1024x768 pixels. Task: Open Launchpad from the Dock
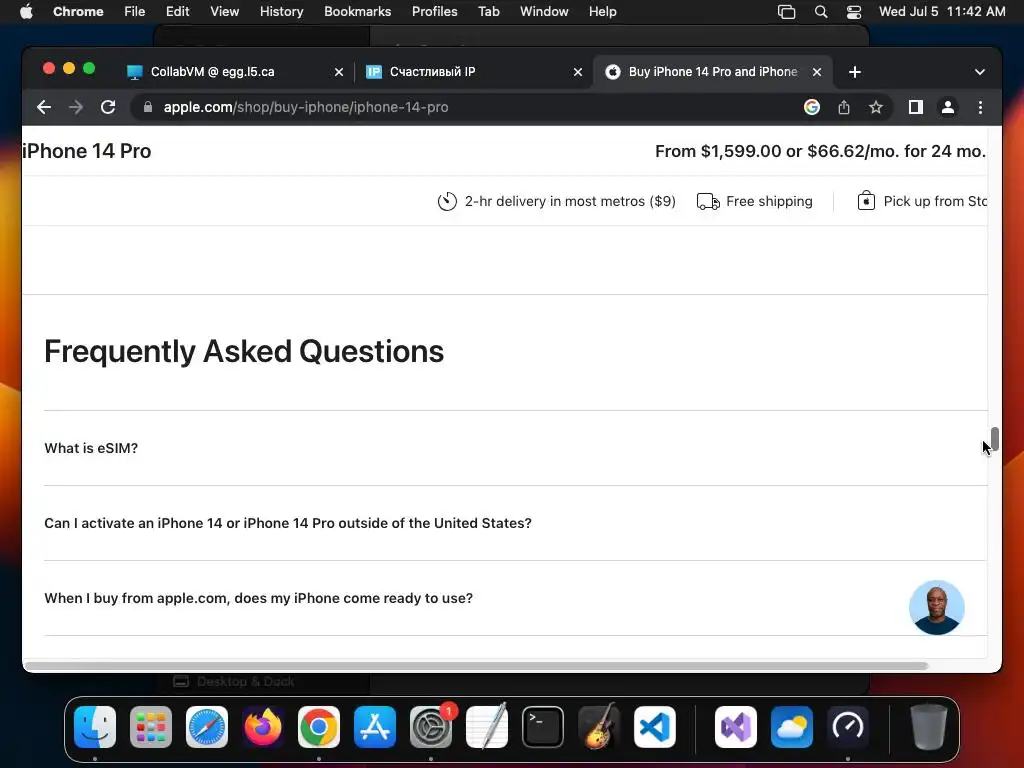pyautogui.click(x=151, y=727)
